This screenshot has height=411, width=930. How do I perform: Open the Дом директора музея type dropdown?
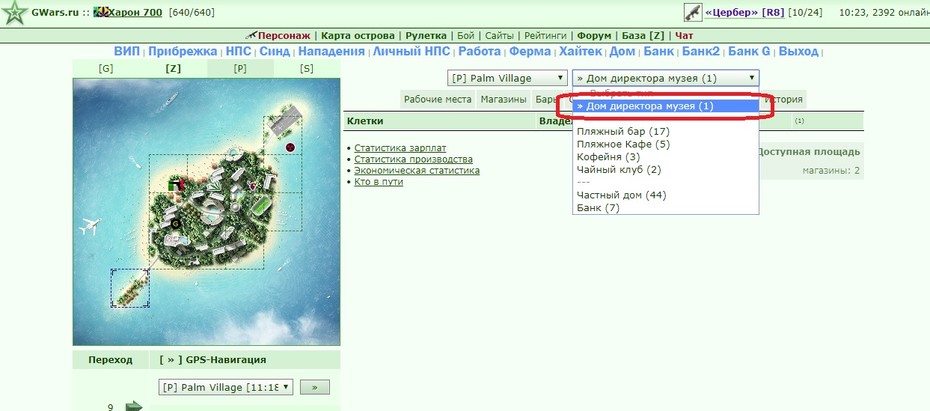pyautogui.click(x=665, y=78)
